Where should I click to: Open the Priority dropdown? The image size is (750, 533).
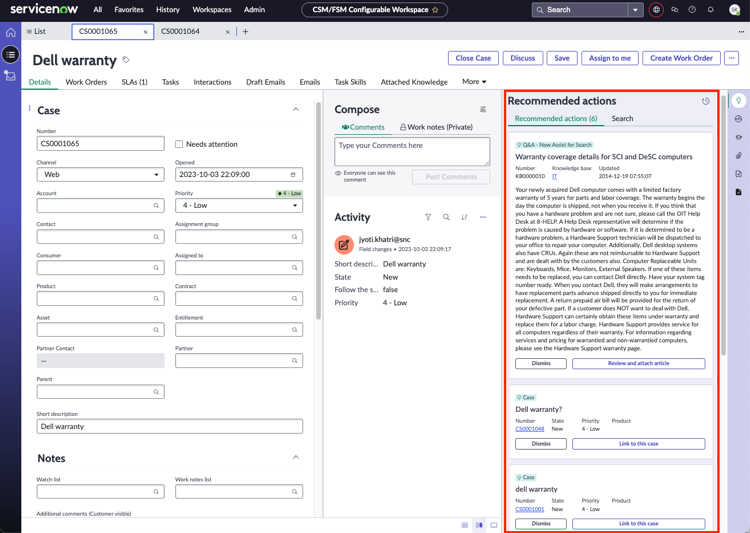[x=239, y=205]
